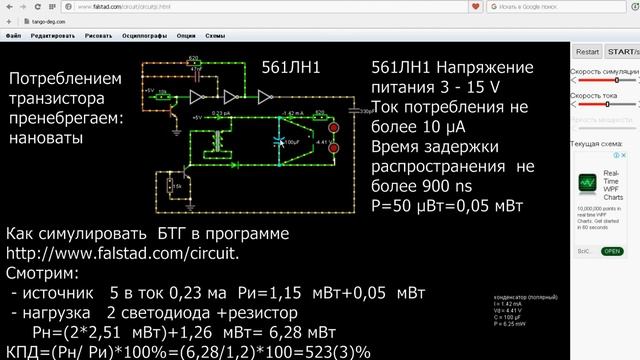Reload the page with the refresh icon

[38, 7]
